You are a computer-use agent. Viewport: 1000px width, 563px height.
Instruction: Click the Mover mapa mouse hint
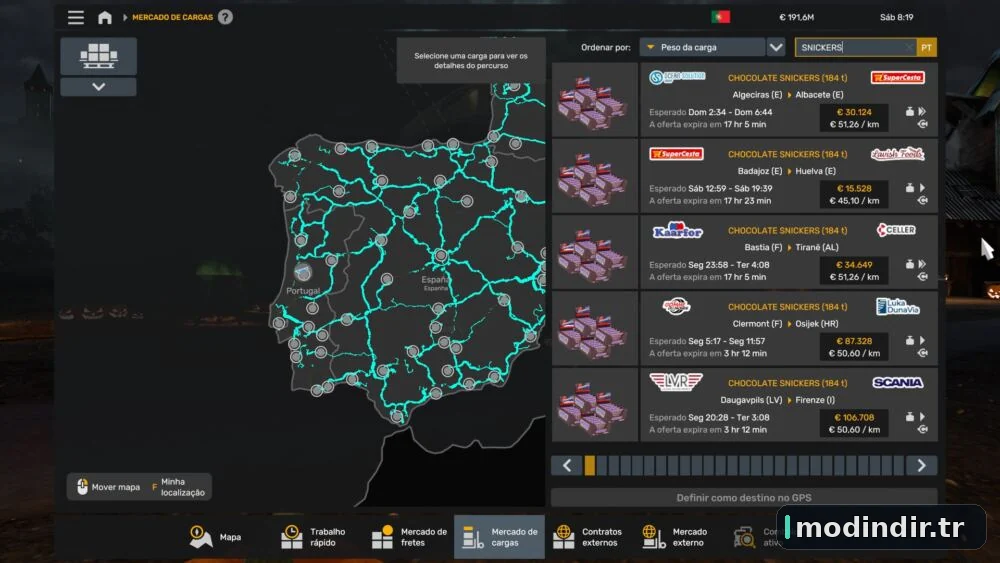tap(108, 487)
